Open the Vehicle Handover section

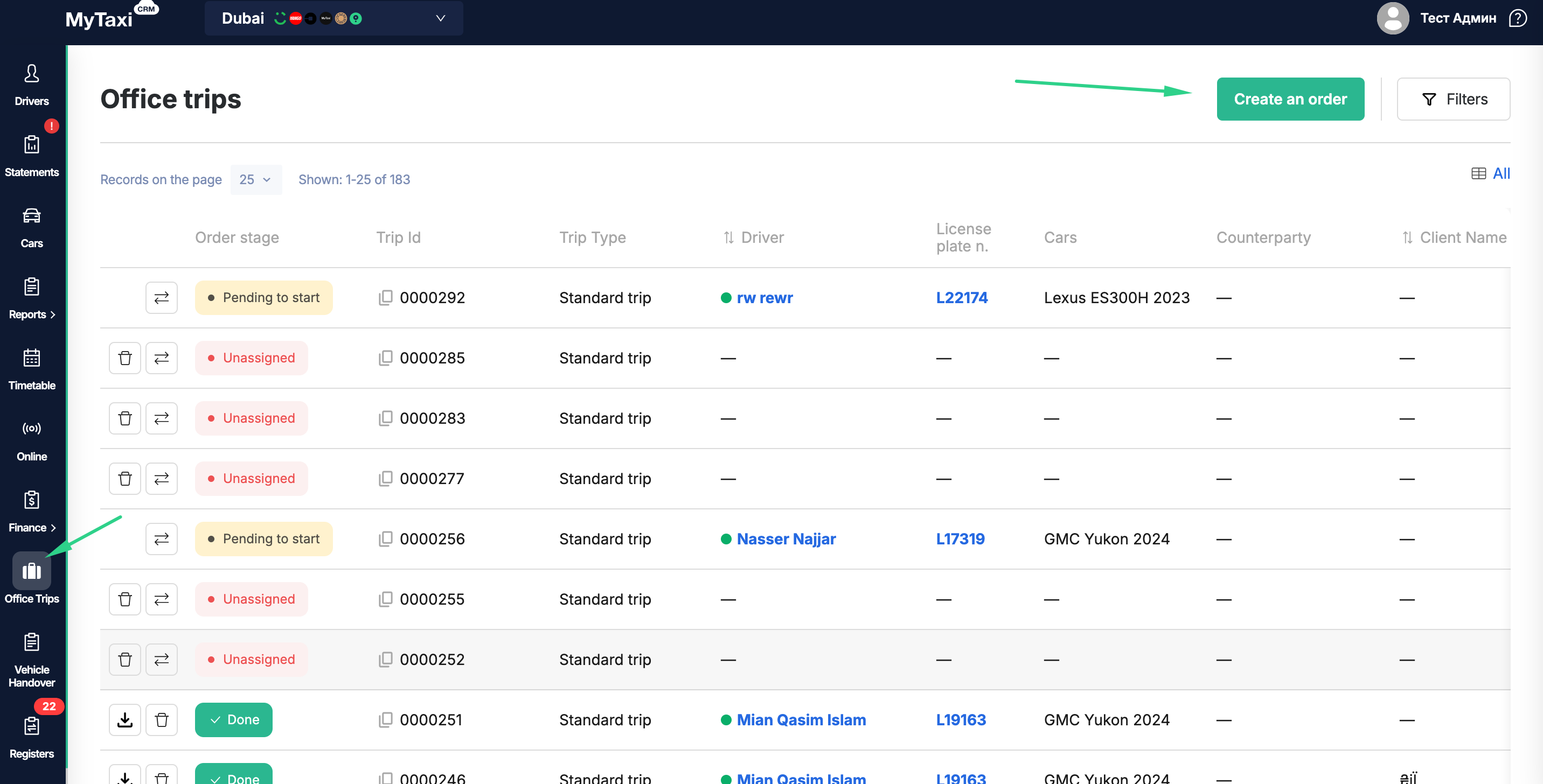pyautogui.click(x=32, y=660)
